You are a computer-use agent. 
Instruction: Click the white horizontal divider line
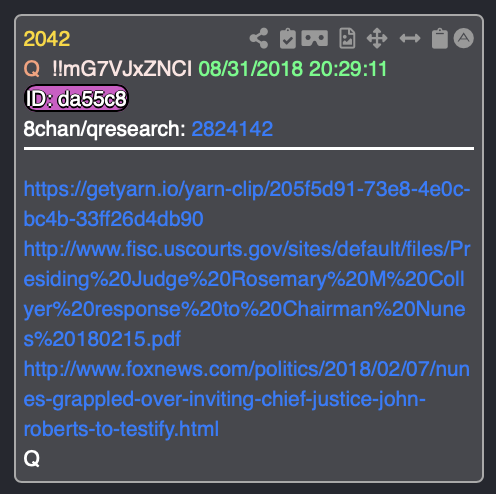coord(249,148)
